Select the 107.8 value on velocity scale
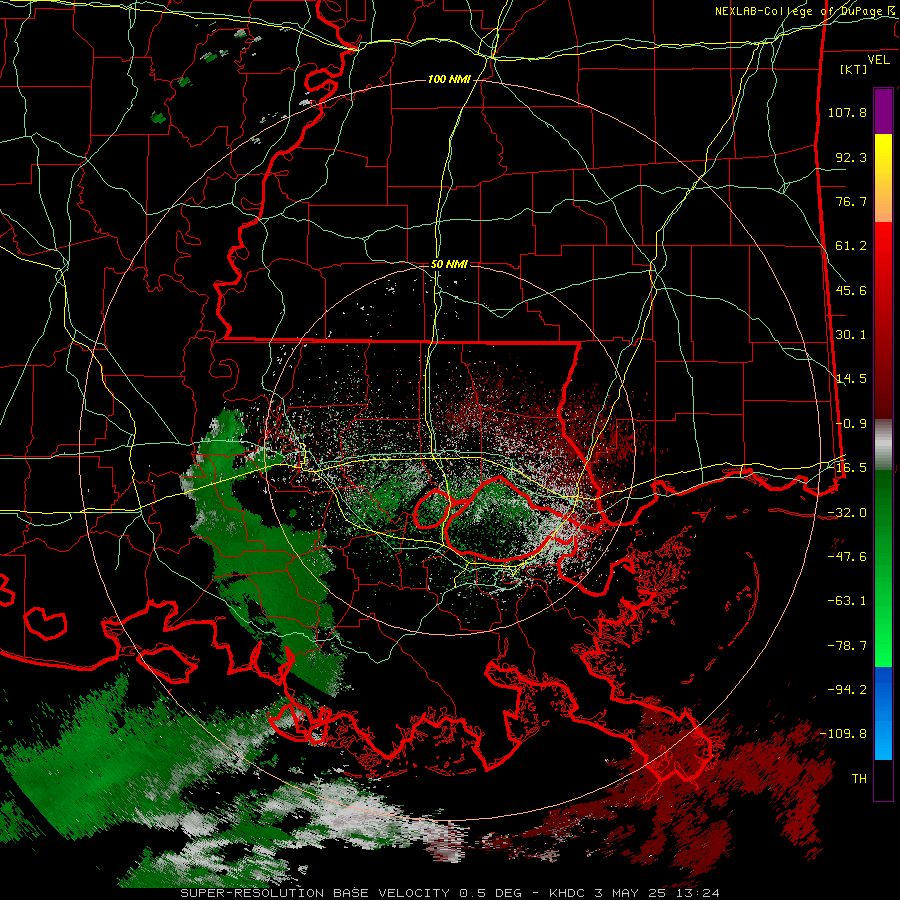The width and height of the screenshot is (900, 900). [x=847, y=112]
